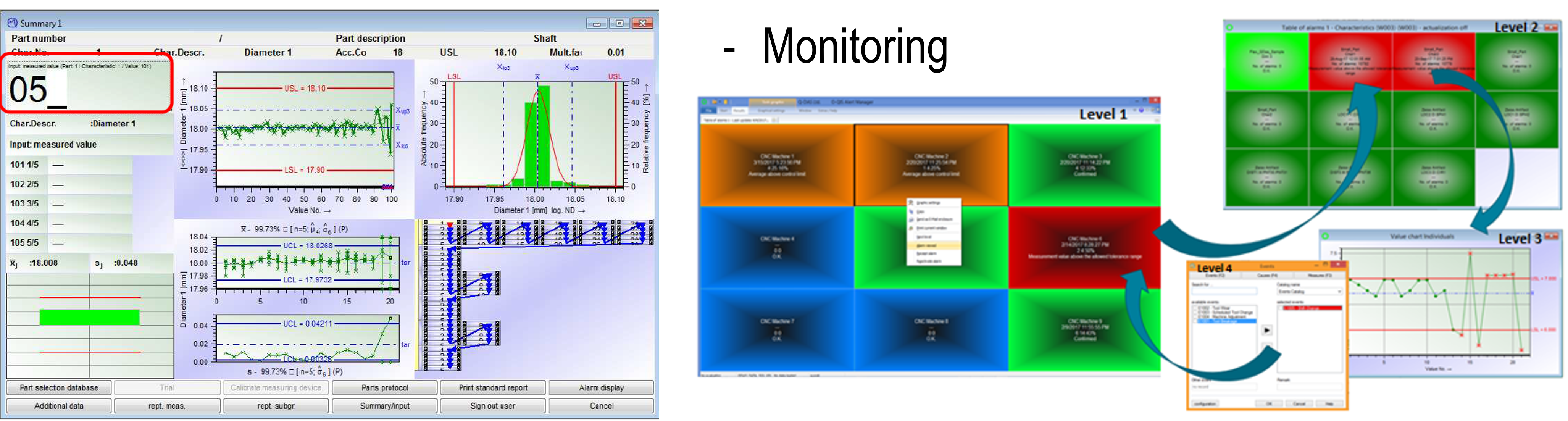Click the x-bar control chart with UCL 18.0268
This screenshot has height=421, width=1568.
pos(308,263)
